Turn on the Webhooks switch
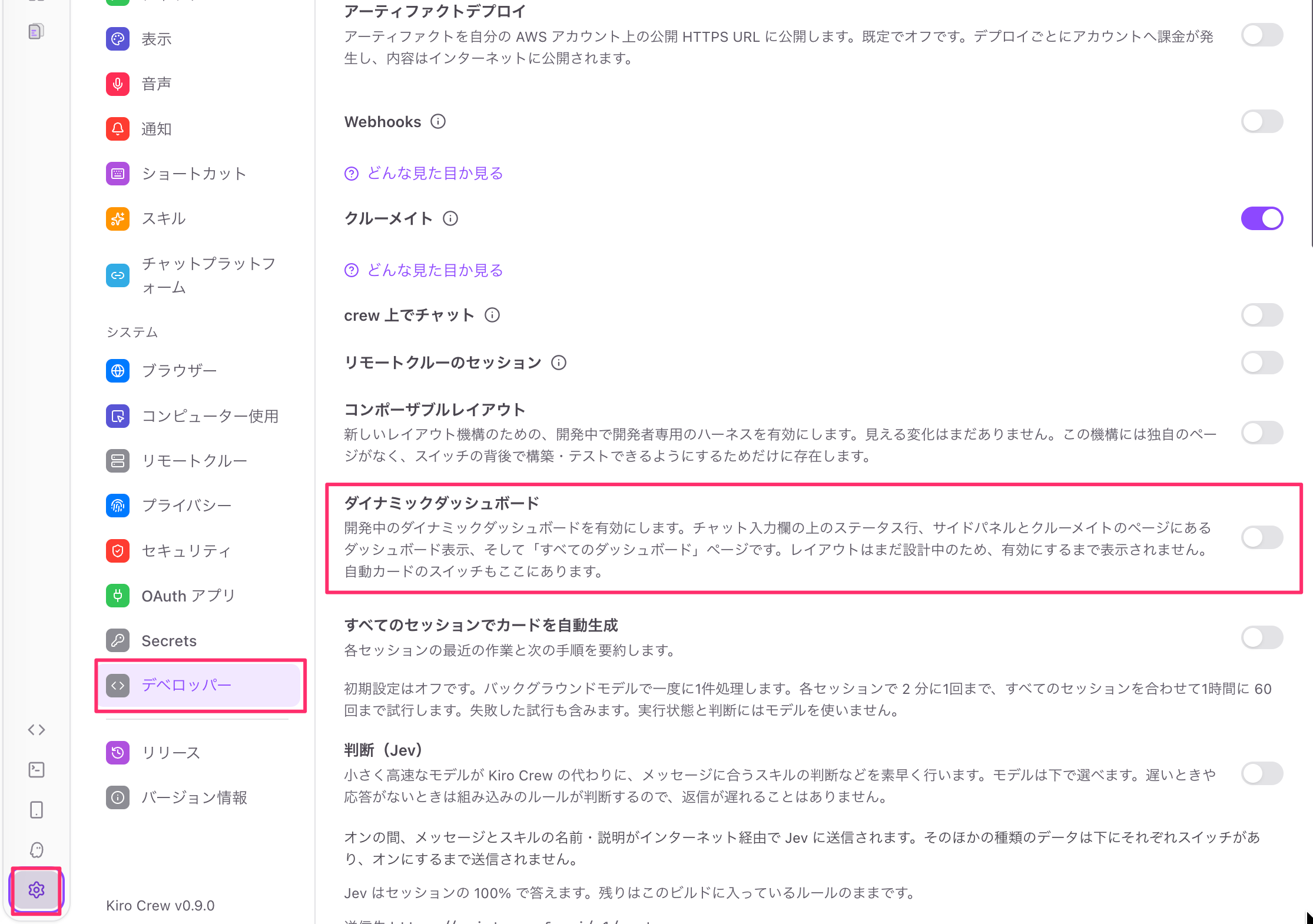 click(1262, 122)
